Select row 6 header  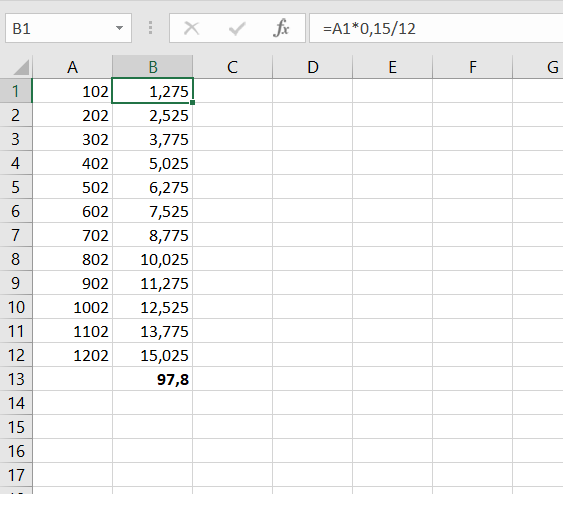pos(16,211)
